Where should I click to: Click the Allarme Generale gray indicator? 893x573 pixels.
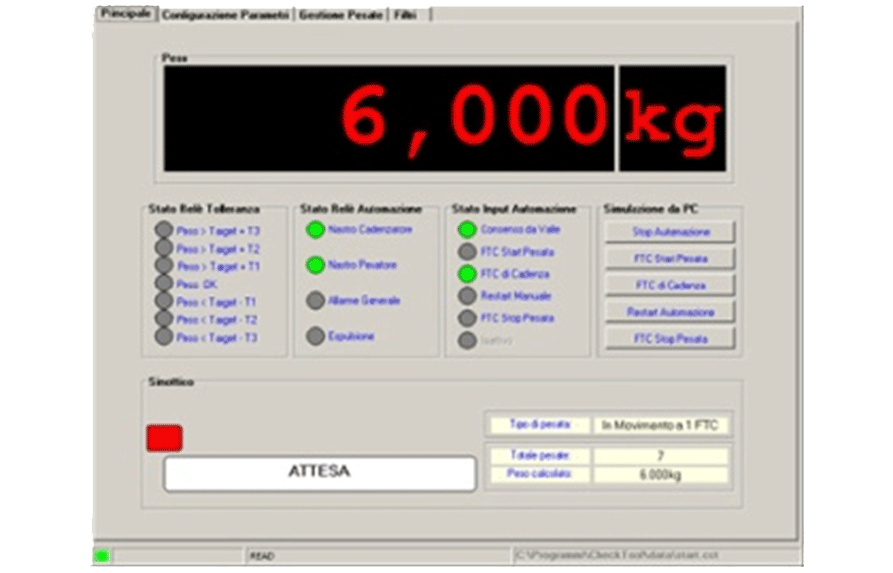[315, 301]
